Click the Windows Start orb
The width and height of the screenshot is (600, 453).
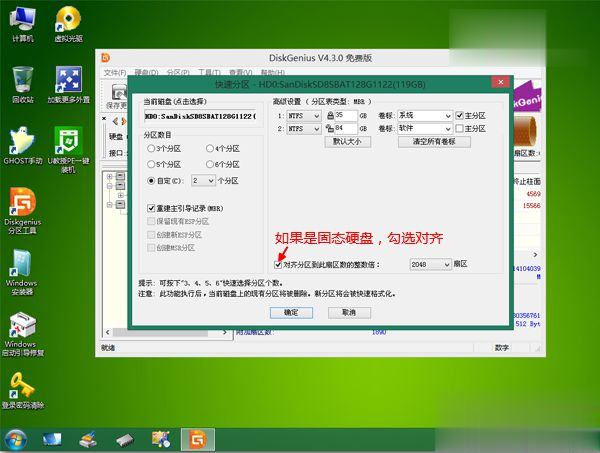point(15,440)
